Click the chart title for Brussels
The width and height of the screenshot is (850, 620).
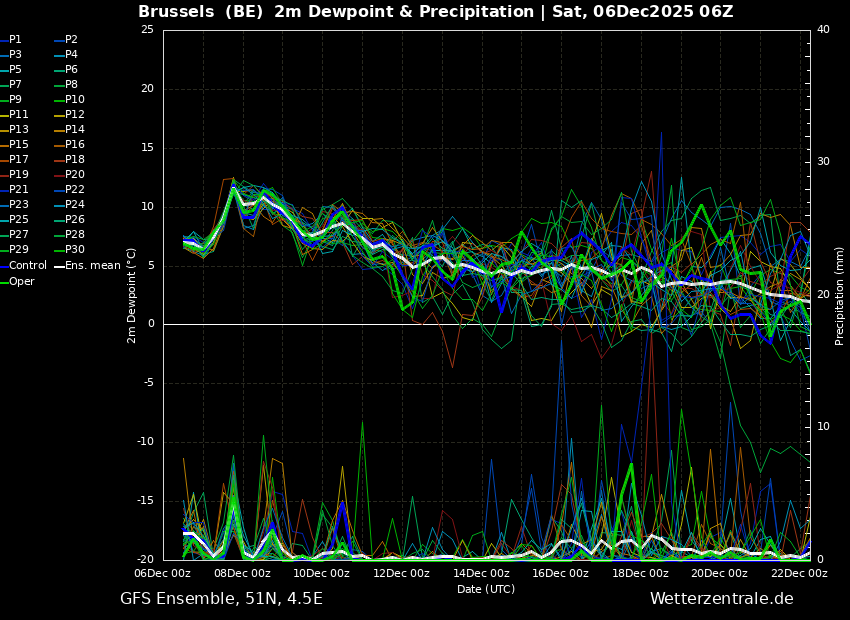tap(435, 12)
